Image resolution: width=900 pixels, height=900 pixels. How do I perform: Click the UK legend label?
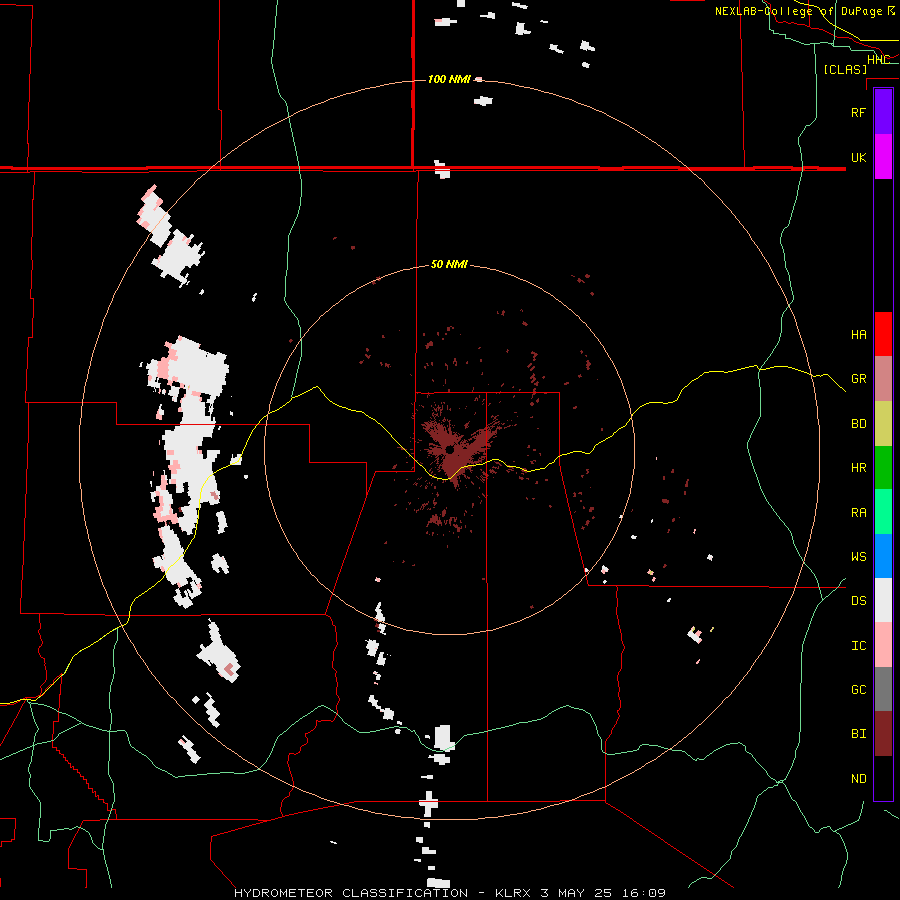click(858, 157)
